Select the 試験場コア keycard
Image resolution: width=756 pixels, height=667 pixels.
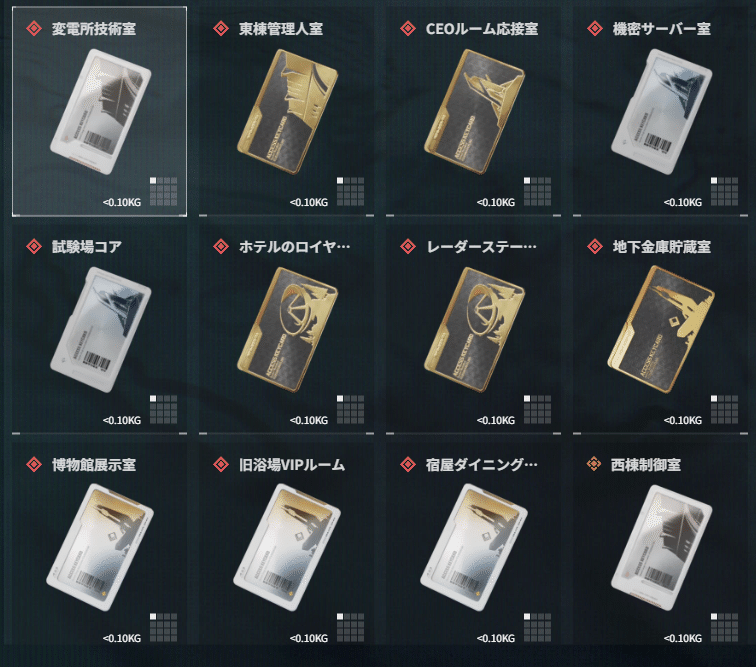click(x=101, y=329)
